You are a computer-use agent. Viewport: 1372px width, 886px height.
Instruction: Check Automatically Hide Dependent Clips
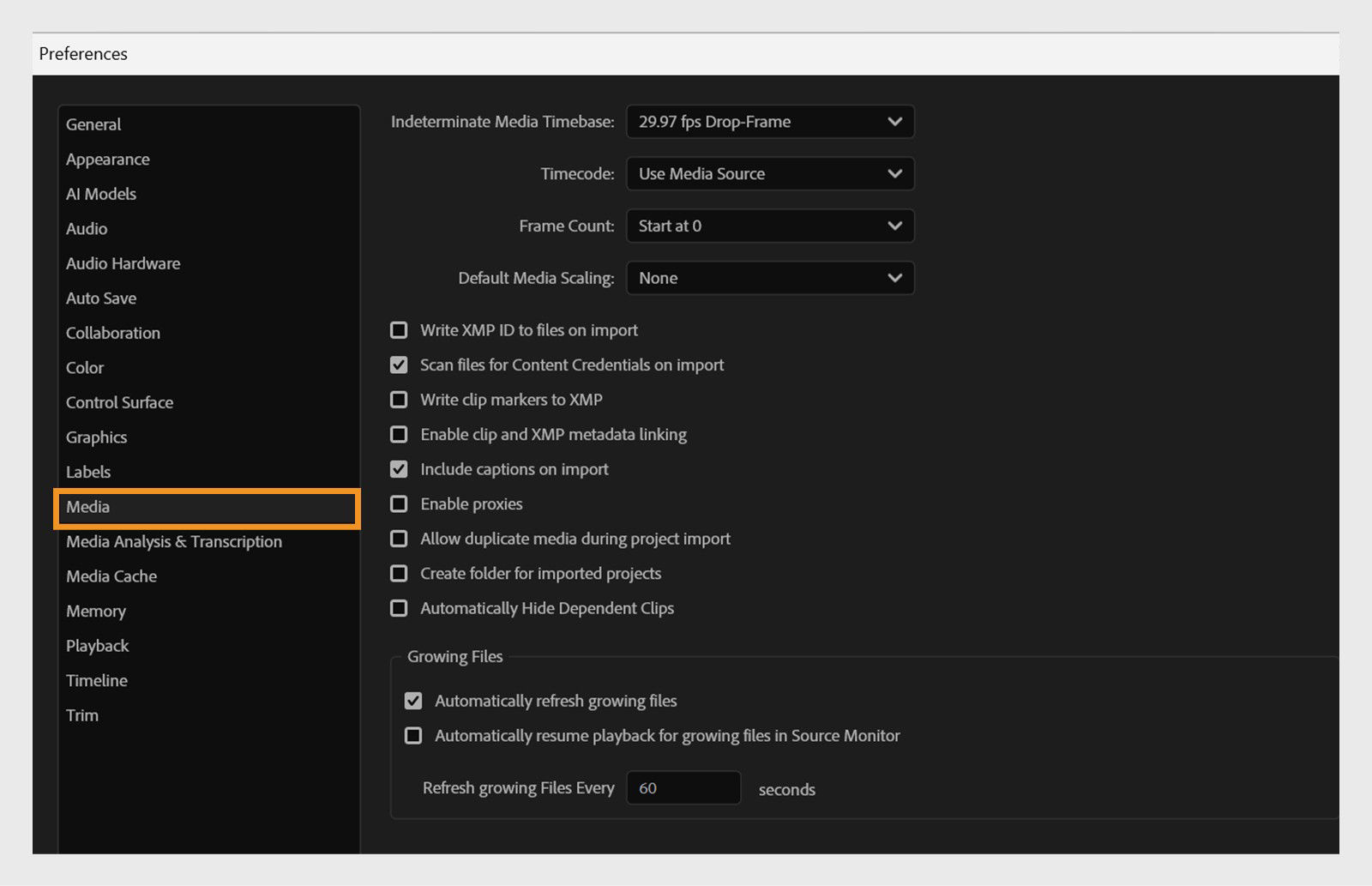point(399,608)
